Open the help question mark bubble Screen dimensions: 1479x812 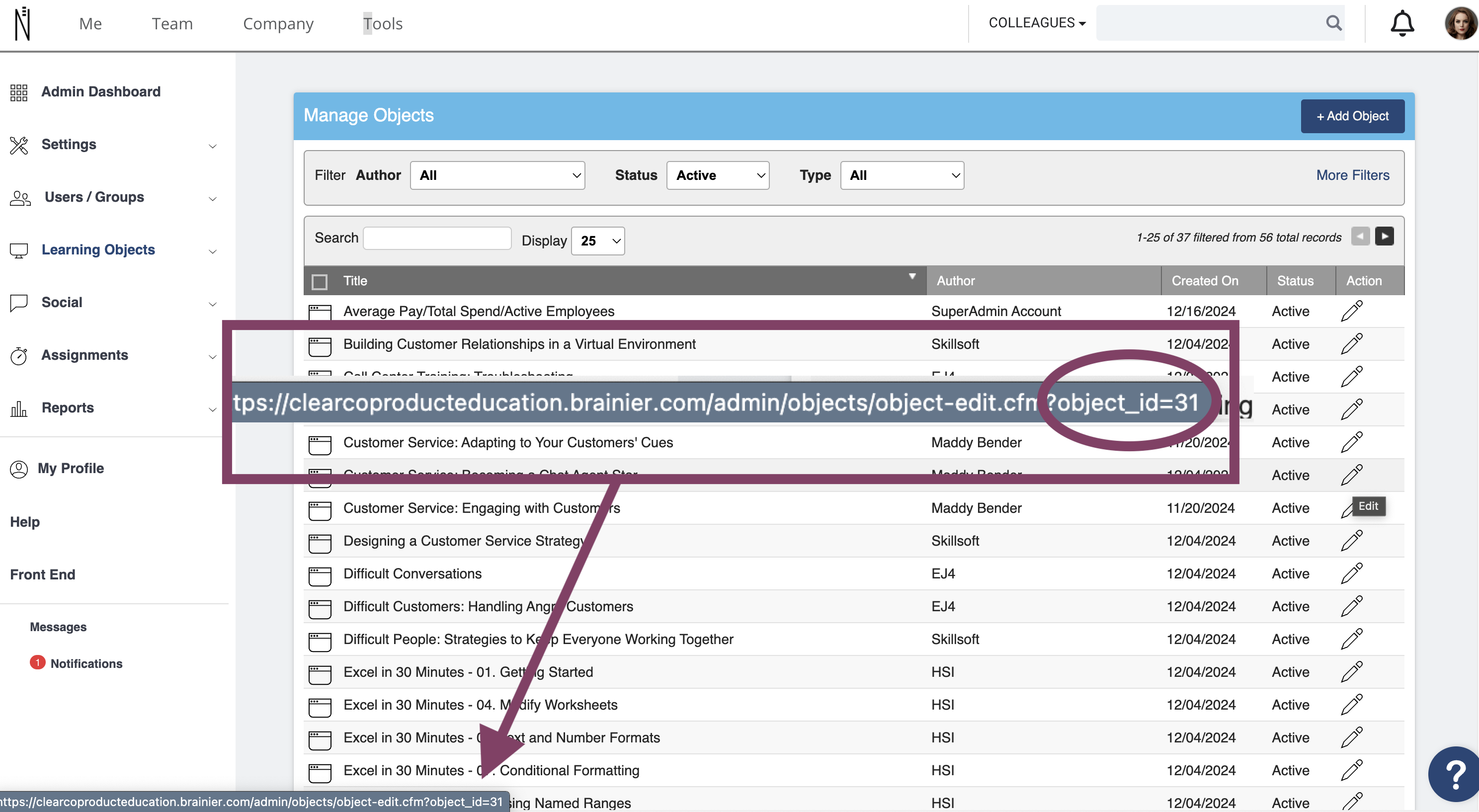[1456, 774]
